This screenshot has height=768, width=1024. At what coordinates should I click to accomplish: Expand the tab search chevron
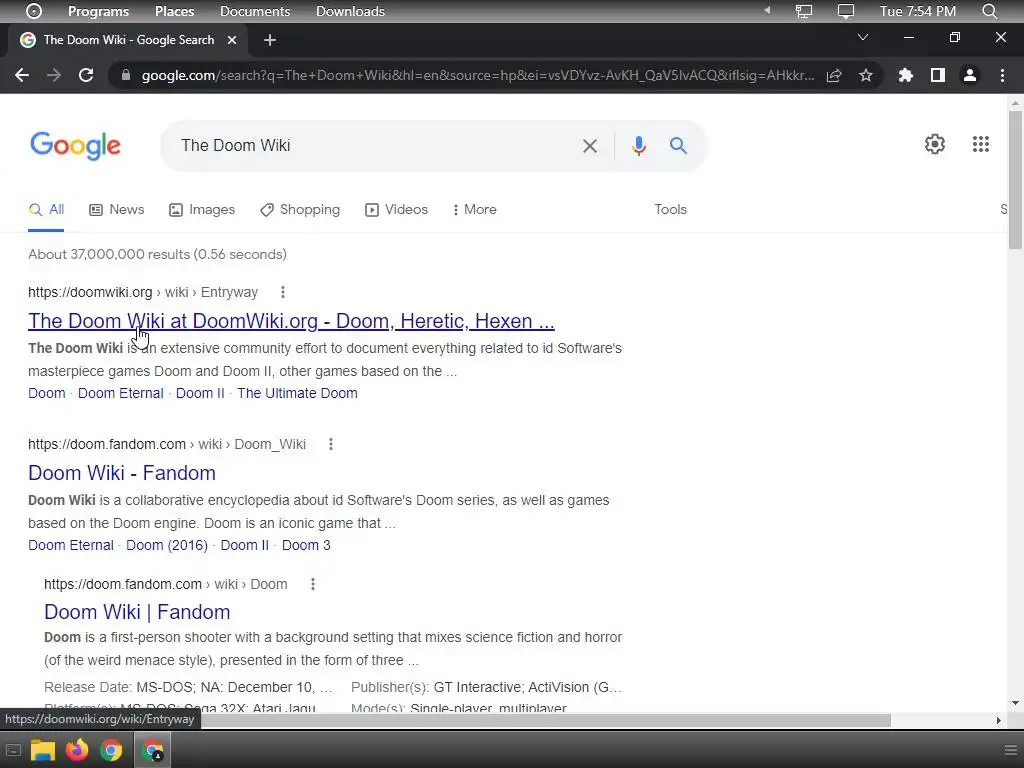(863, 37)
